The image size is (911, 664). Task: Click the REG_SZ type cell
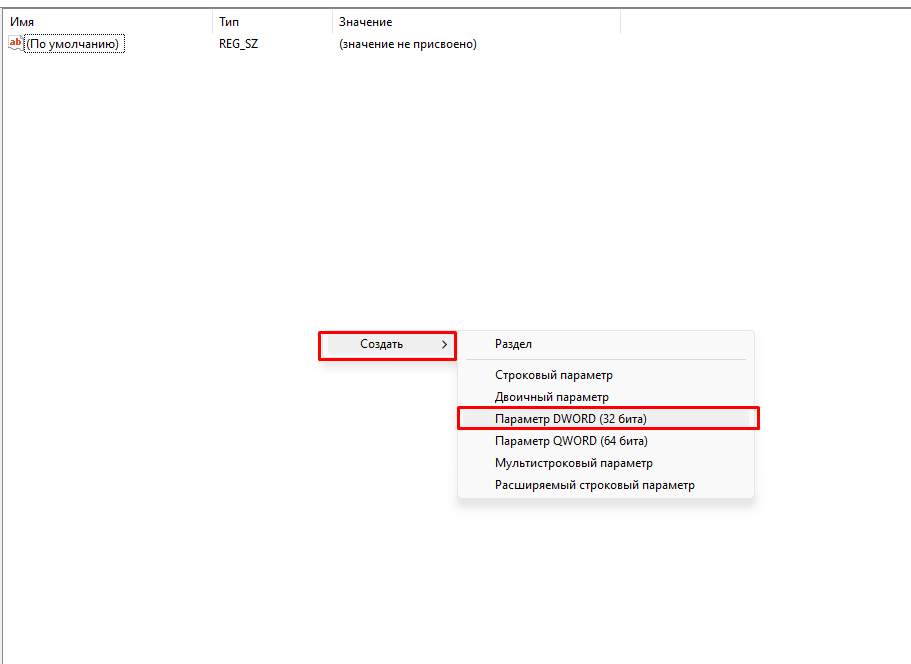(x=239, y=44)
